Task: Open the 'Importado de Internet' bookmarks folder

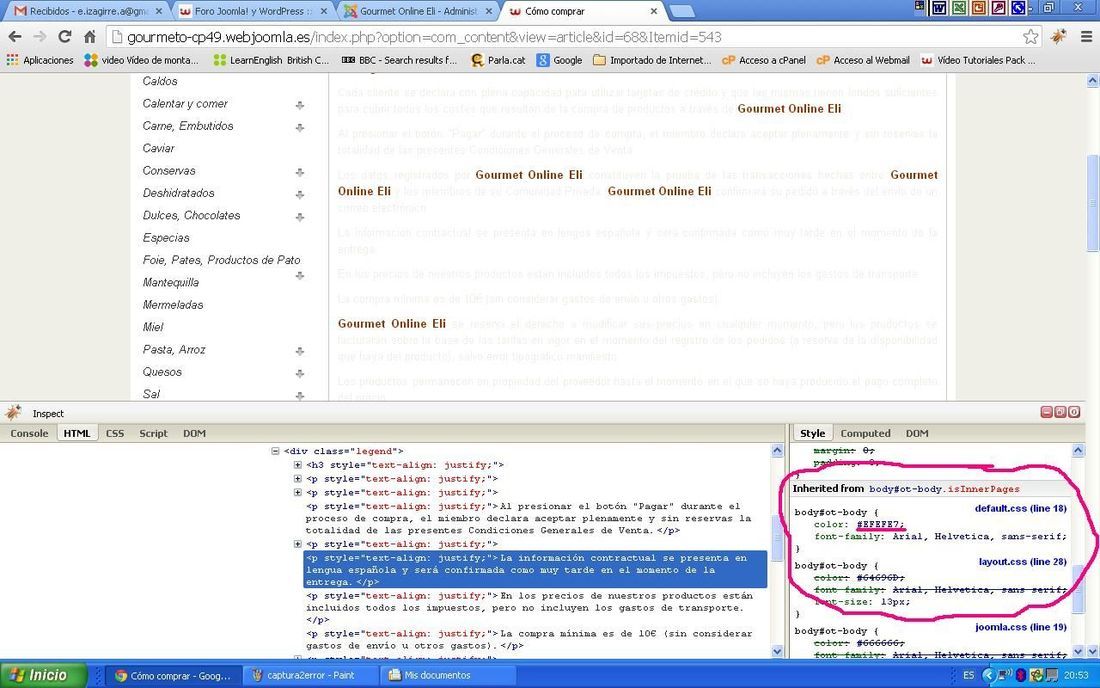Action: pos(652,60)
